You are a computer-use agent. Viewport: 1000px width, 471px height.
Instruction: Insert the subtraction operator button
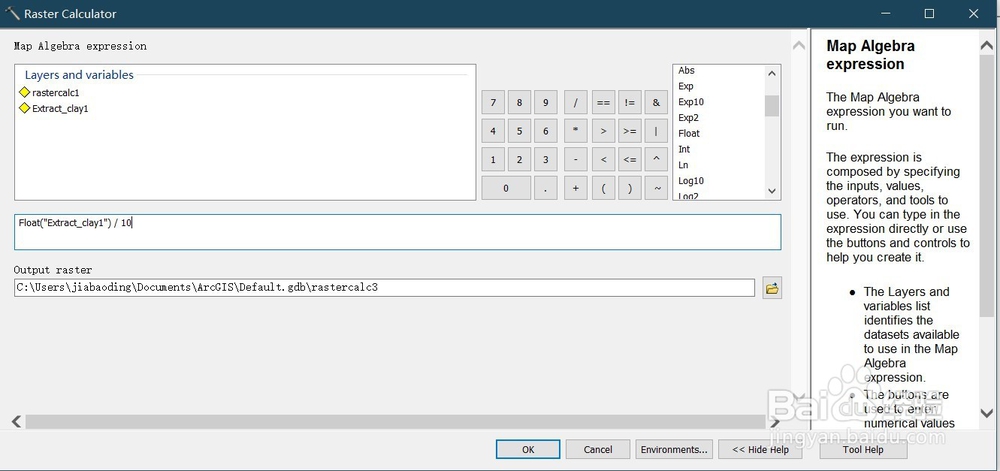point(576,160)
